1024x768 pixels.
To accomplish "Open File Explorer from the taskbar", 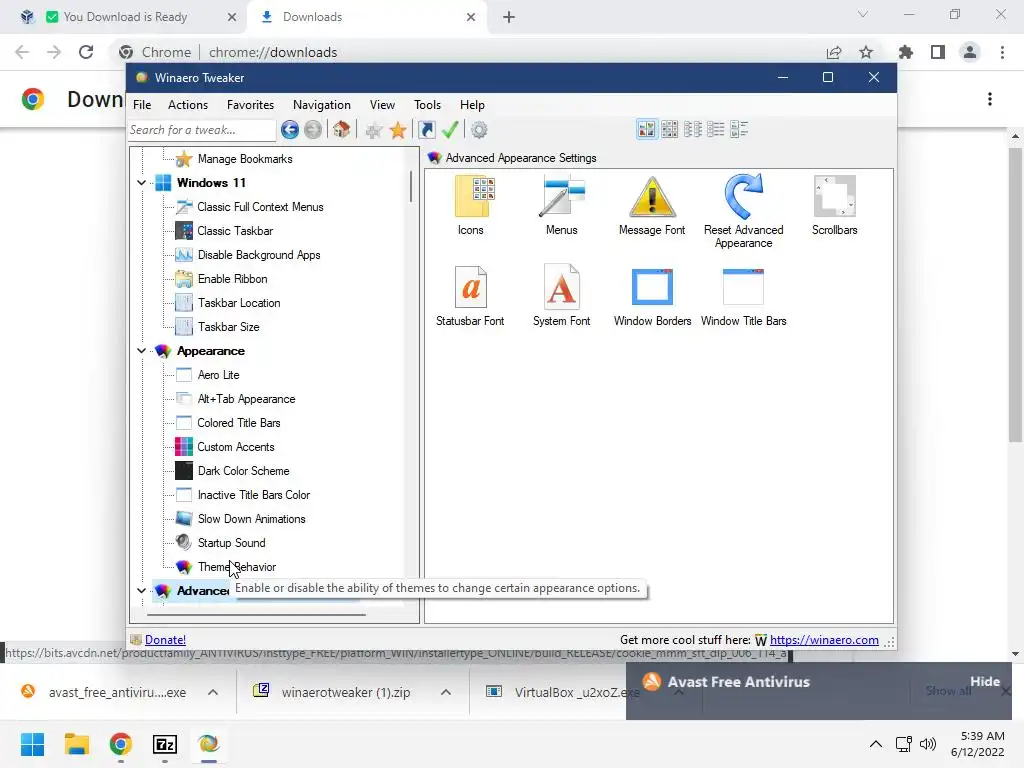I will [x=76, y=744].
